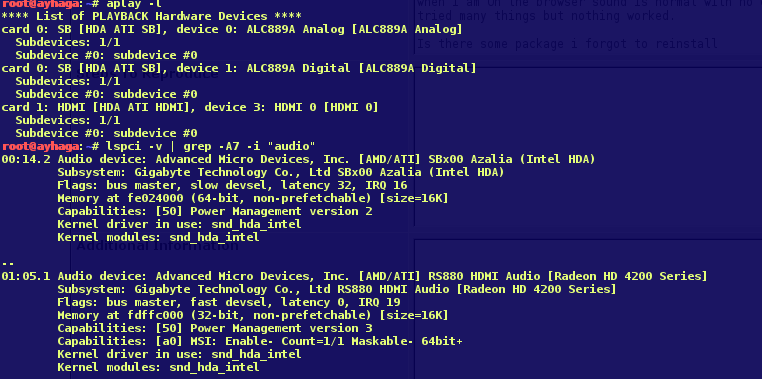Click the 'Memory at fdffc000' line
The width and height of the screenshot is (762, 379).
point(253,315)
